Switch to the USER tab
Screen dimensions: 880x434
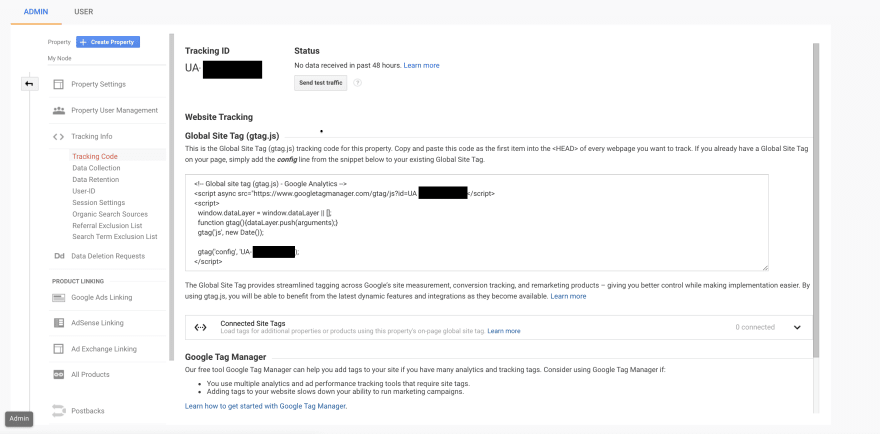pyautogui.click(x=84, y=11)
